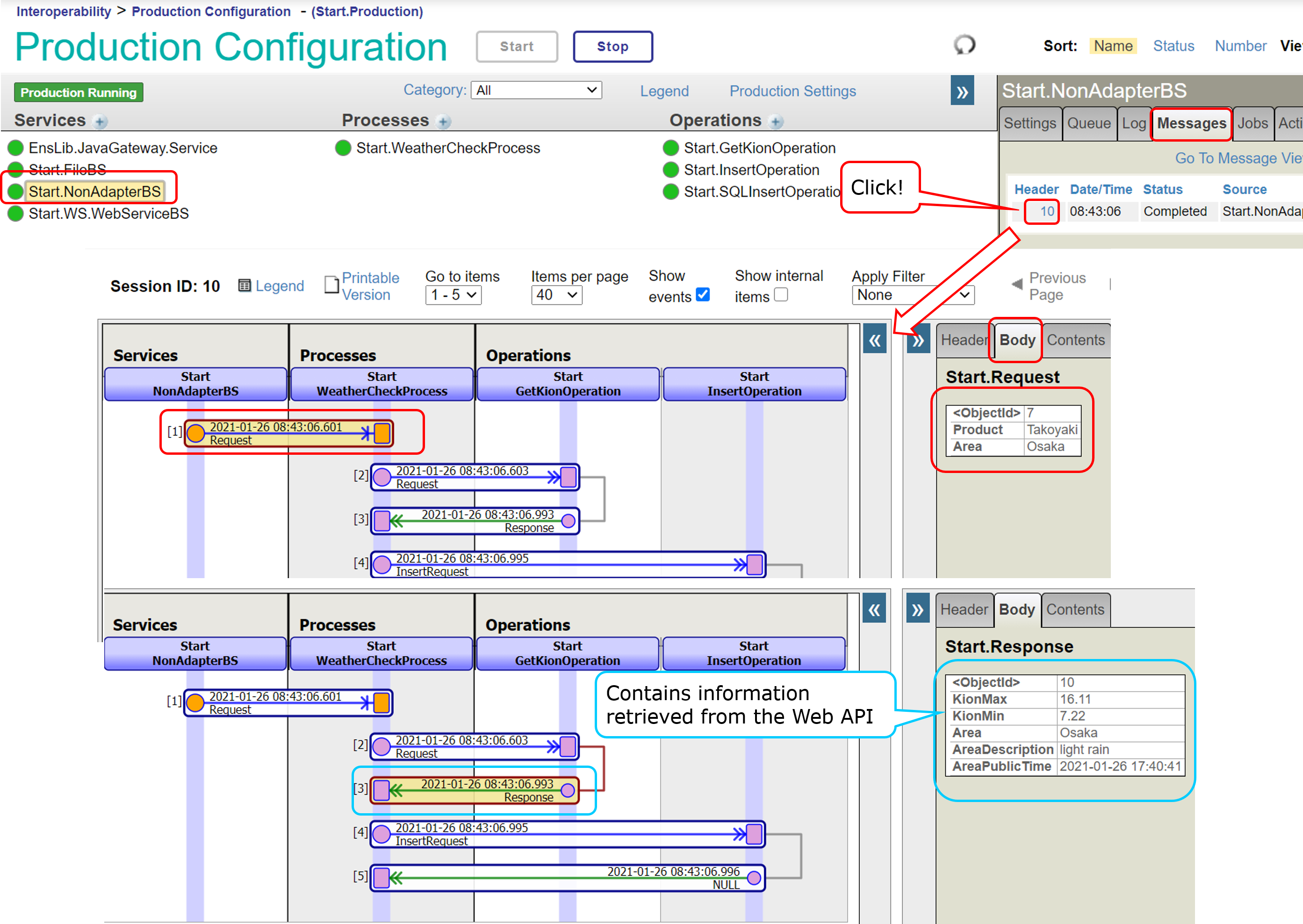Image resolution: width=1303 pixels, height=924 pixels.
Task: Open the Category dropdown
Action: pos(536,90)
